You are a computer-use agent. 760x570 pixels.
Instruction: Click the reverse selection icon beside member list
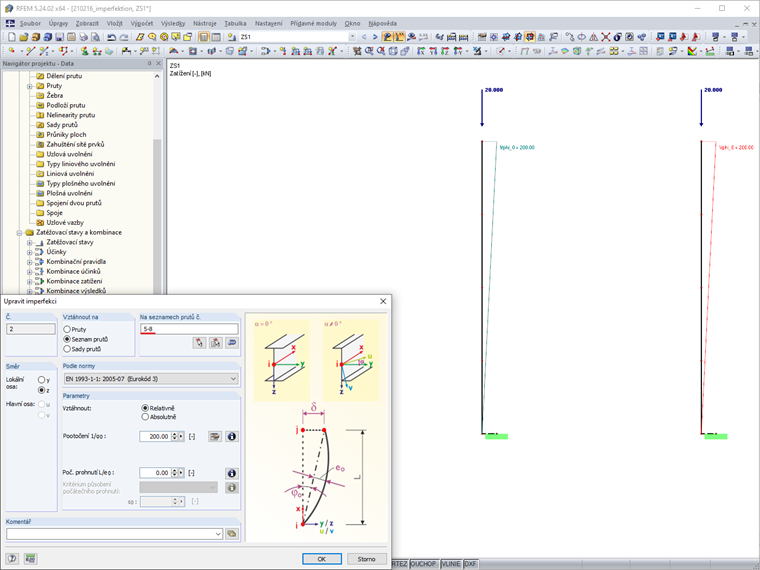tap(232, 343)
